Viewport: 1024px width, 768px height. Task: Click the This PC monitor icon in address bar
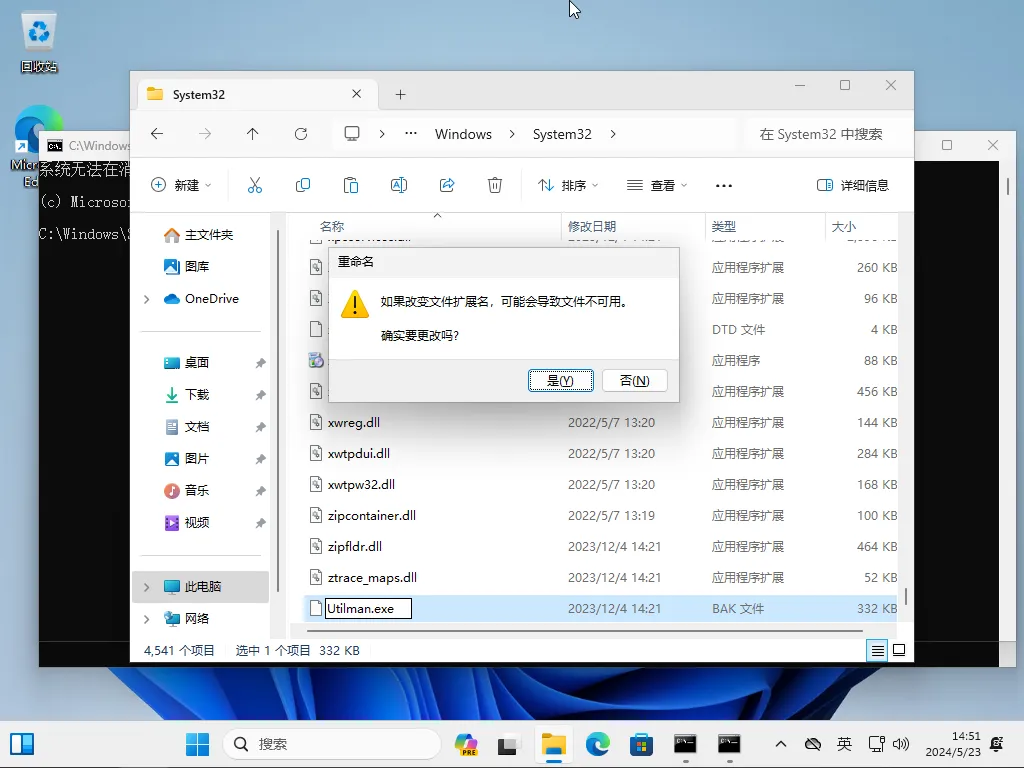pos(352,134)
